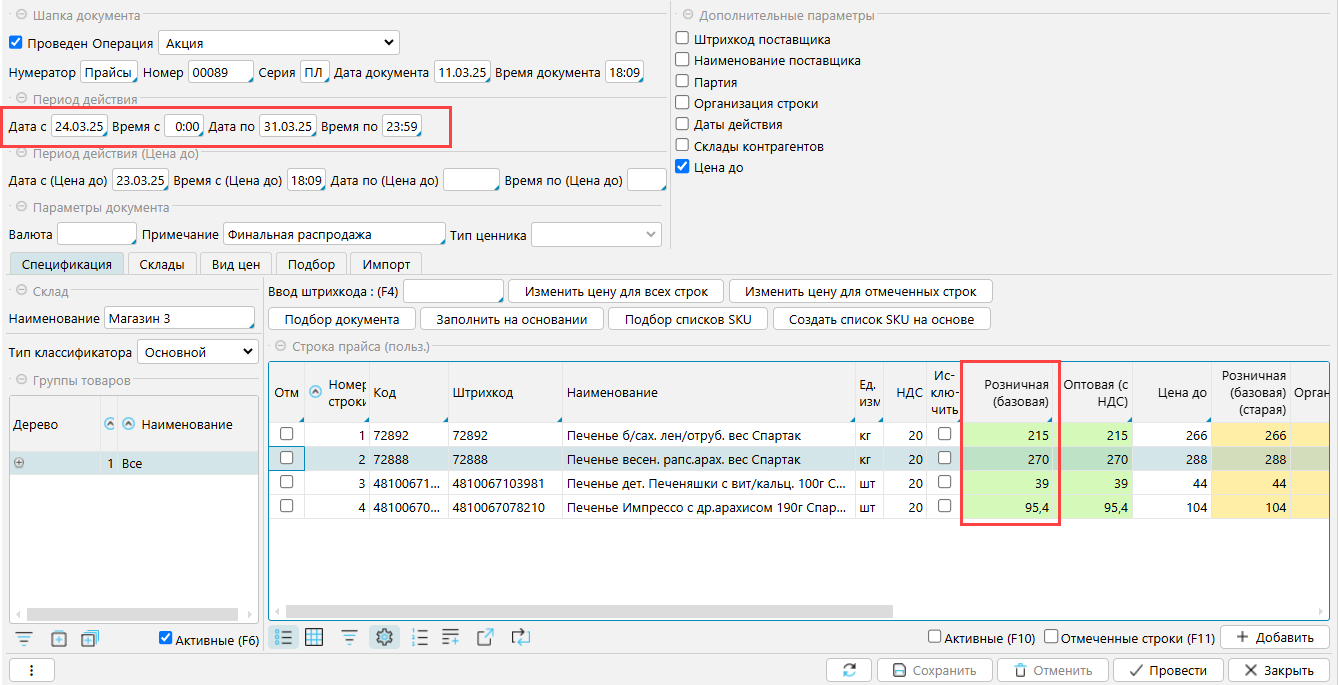Enable Штрихкод поставщика checkbox
Viewport: 1338px width, 685px height.
(682, 39)
